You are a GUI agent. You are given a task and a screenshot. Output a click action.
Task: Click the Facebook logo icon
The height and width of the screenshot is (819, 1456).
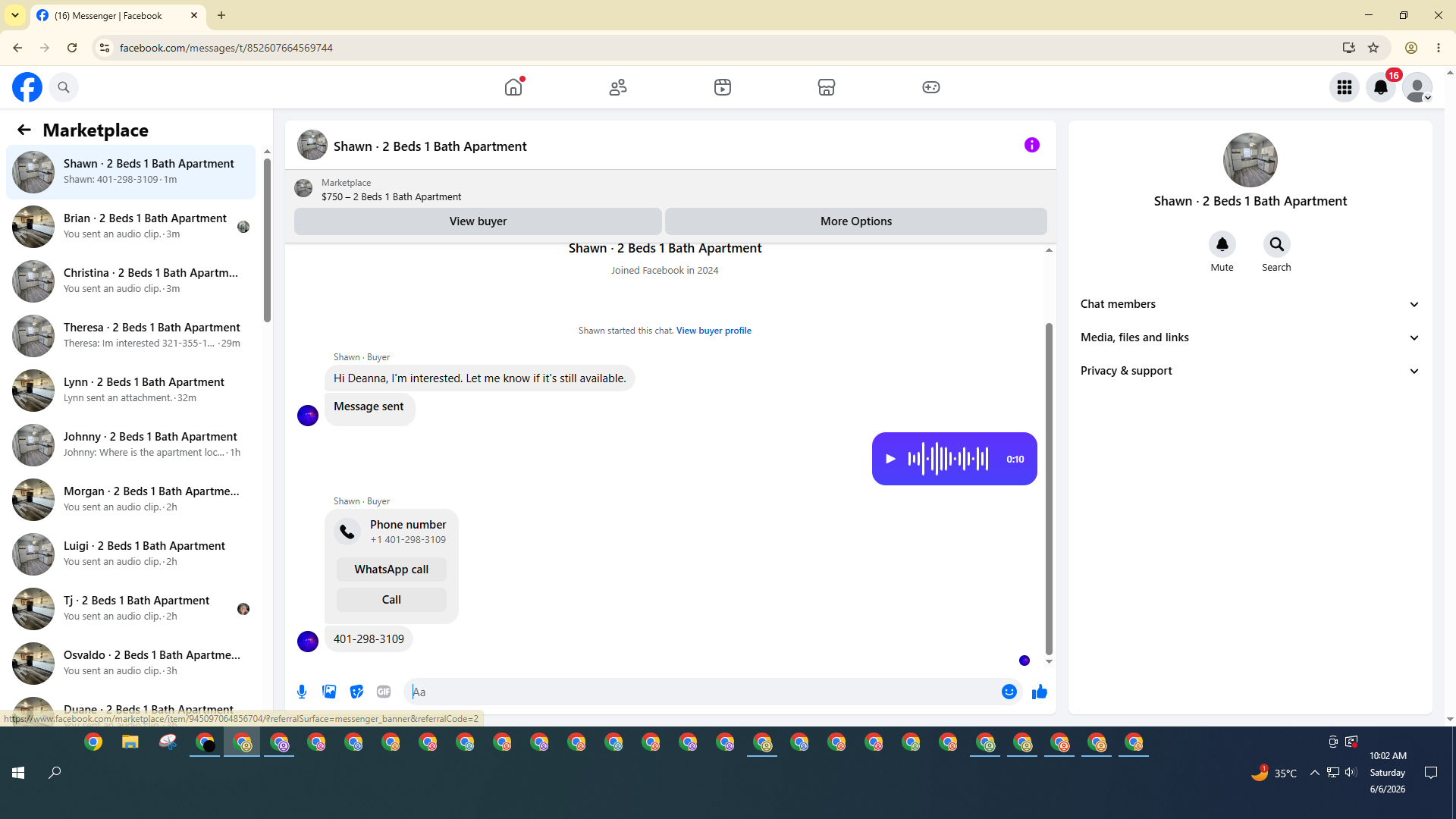[27, 87]
